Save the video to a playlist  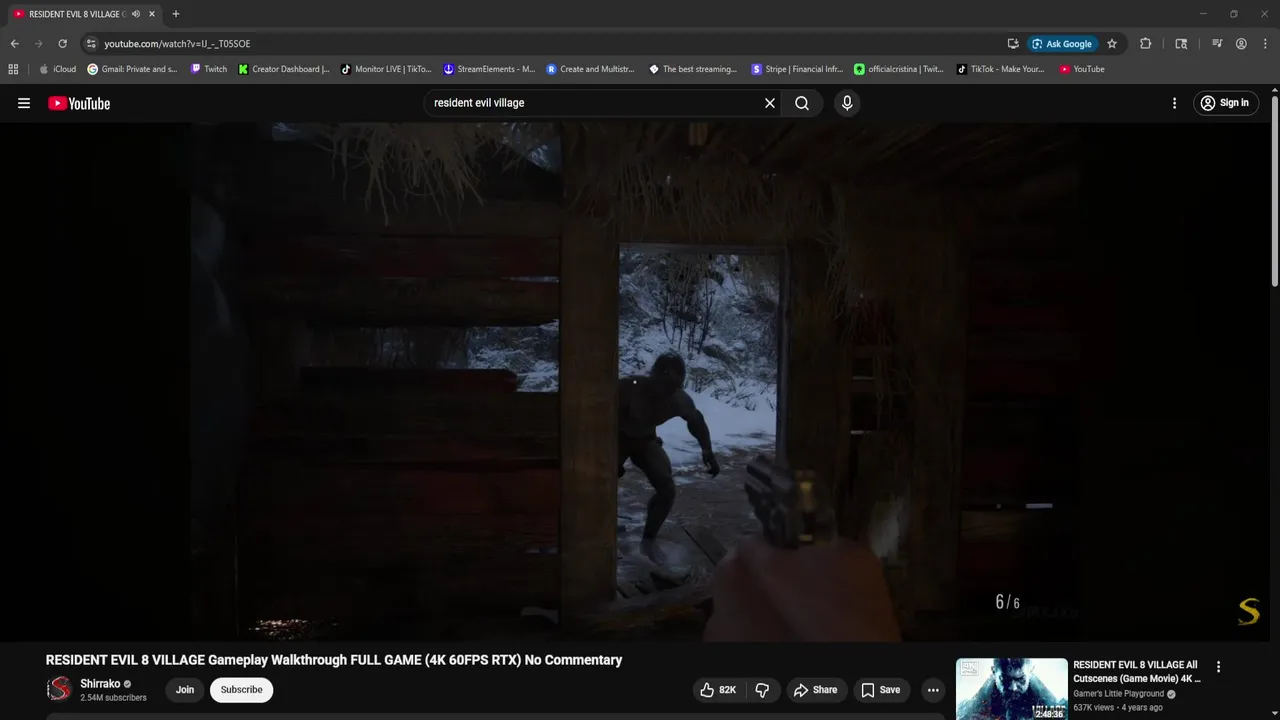(x=881, y=690)
